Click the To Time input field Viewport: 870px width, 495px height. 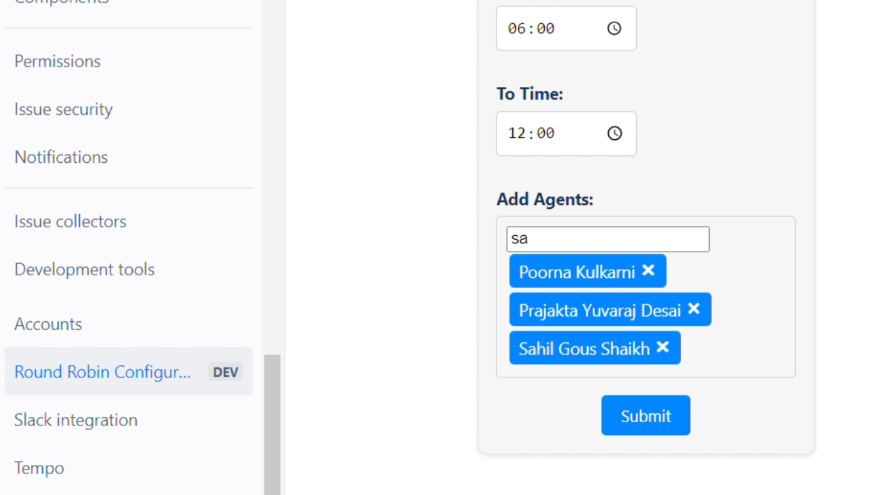(550, 133)
